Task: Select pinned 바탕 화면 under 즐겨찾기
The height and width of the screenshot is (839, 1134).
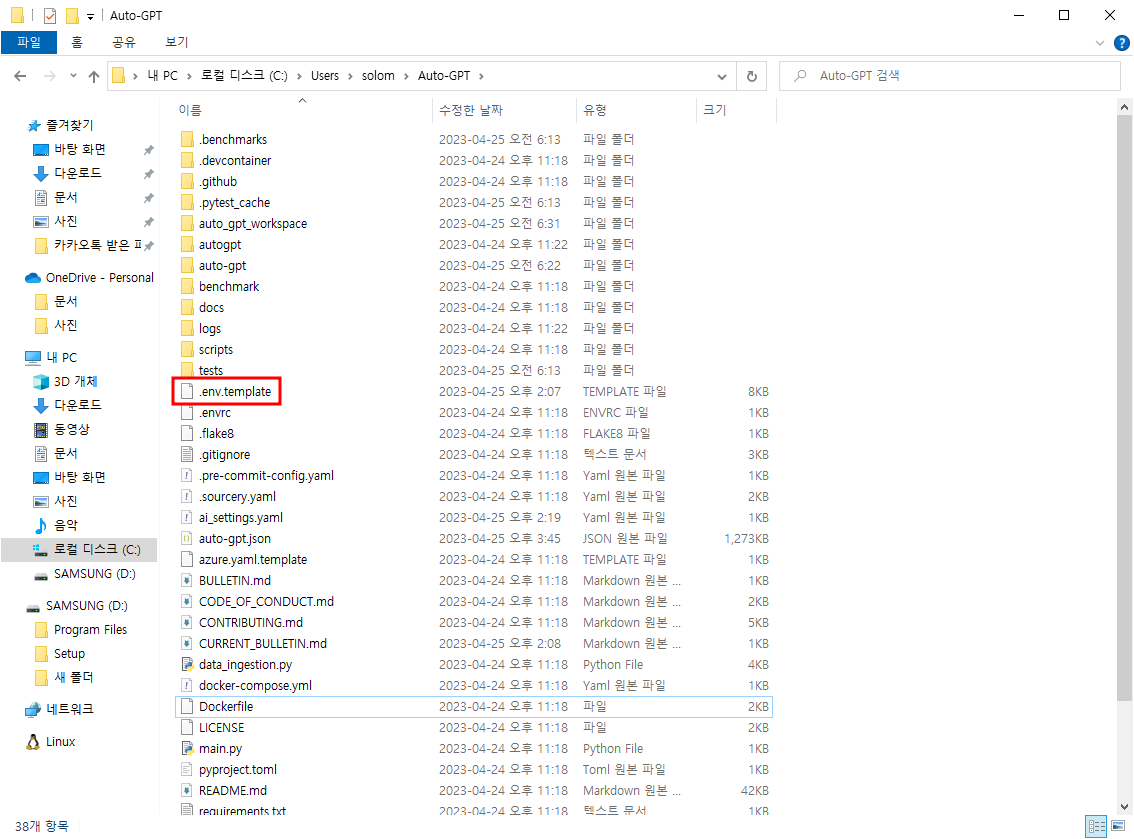Action: [x=80, y=149]
